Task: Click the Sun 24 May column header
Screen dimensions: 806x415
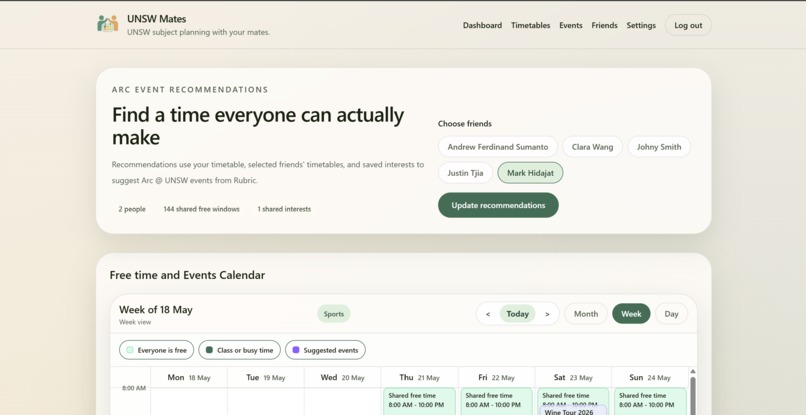Action: coord(650,377)
